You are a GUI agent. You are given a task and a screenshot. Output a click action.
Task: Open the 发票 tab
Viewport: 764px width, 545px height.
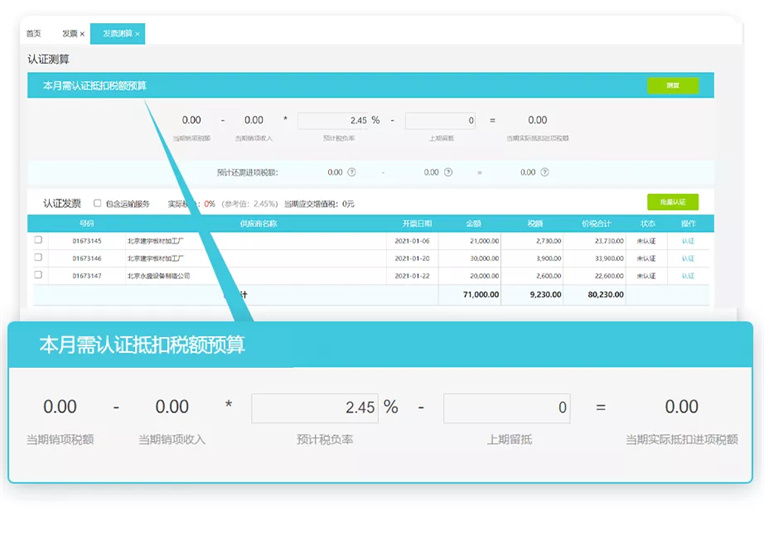(x=68, y=34)
